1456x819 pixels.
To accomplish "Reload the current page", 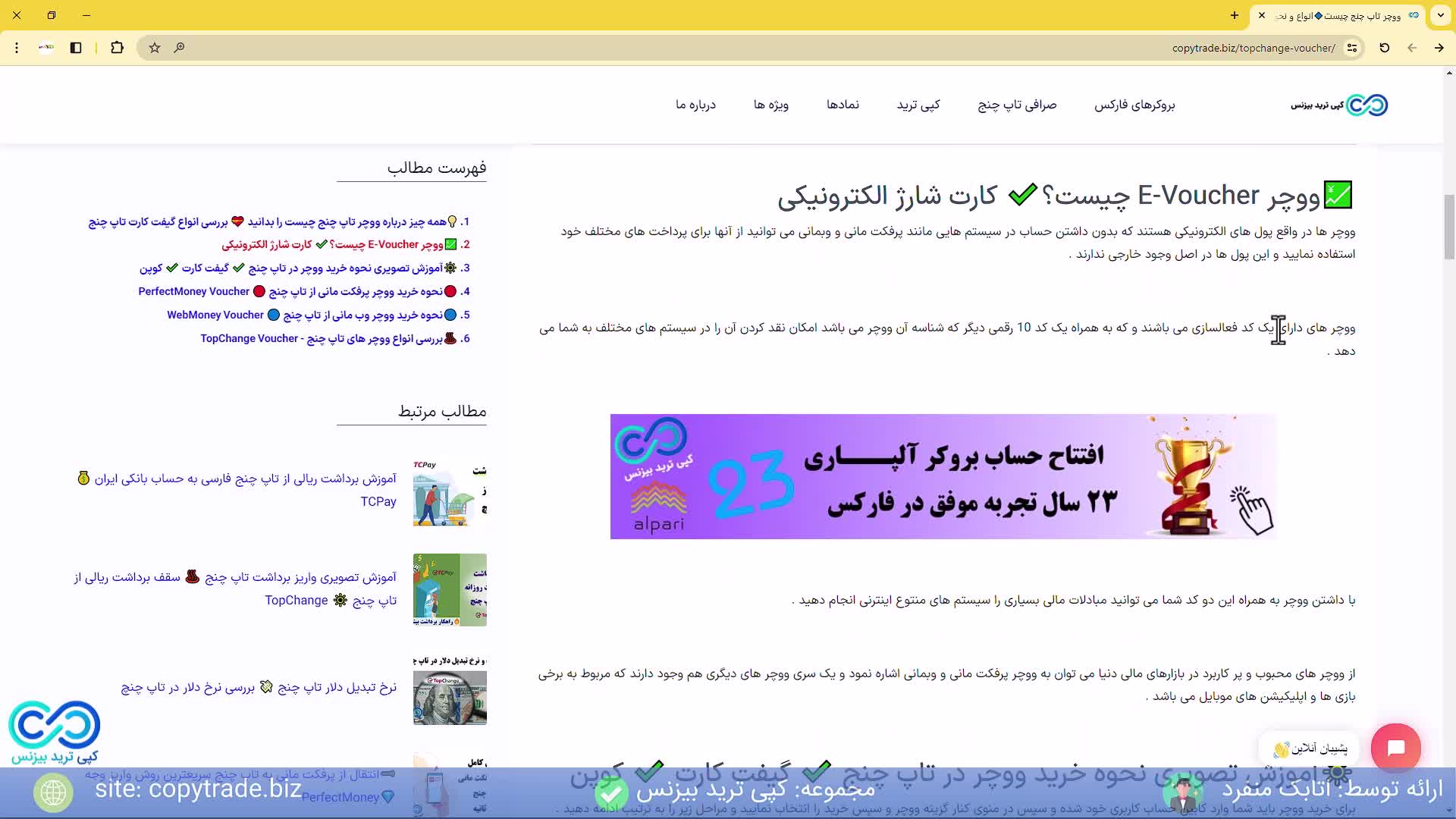I will tap(1384, 48).
